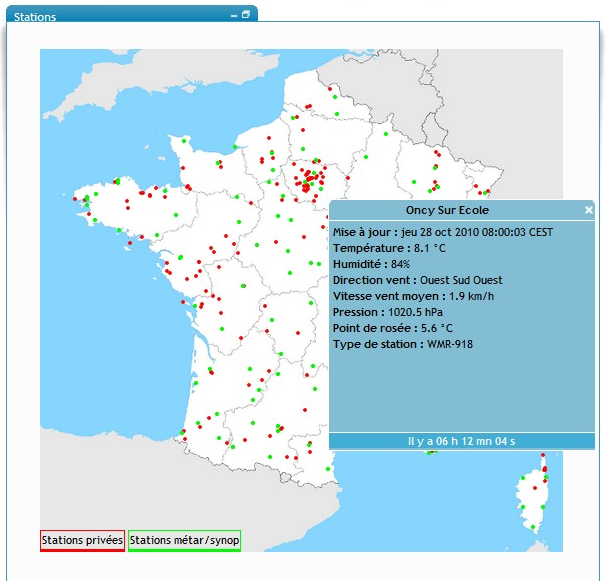Click the 'Il y a 06 h 12 mn 04 s' footer
The height and width of the screenshot is (581, 608).
point(461,441)
